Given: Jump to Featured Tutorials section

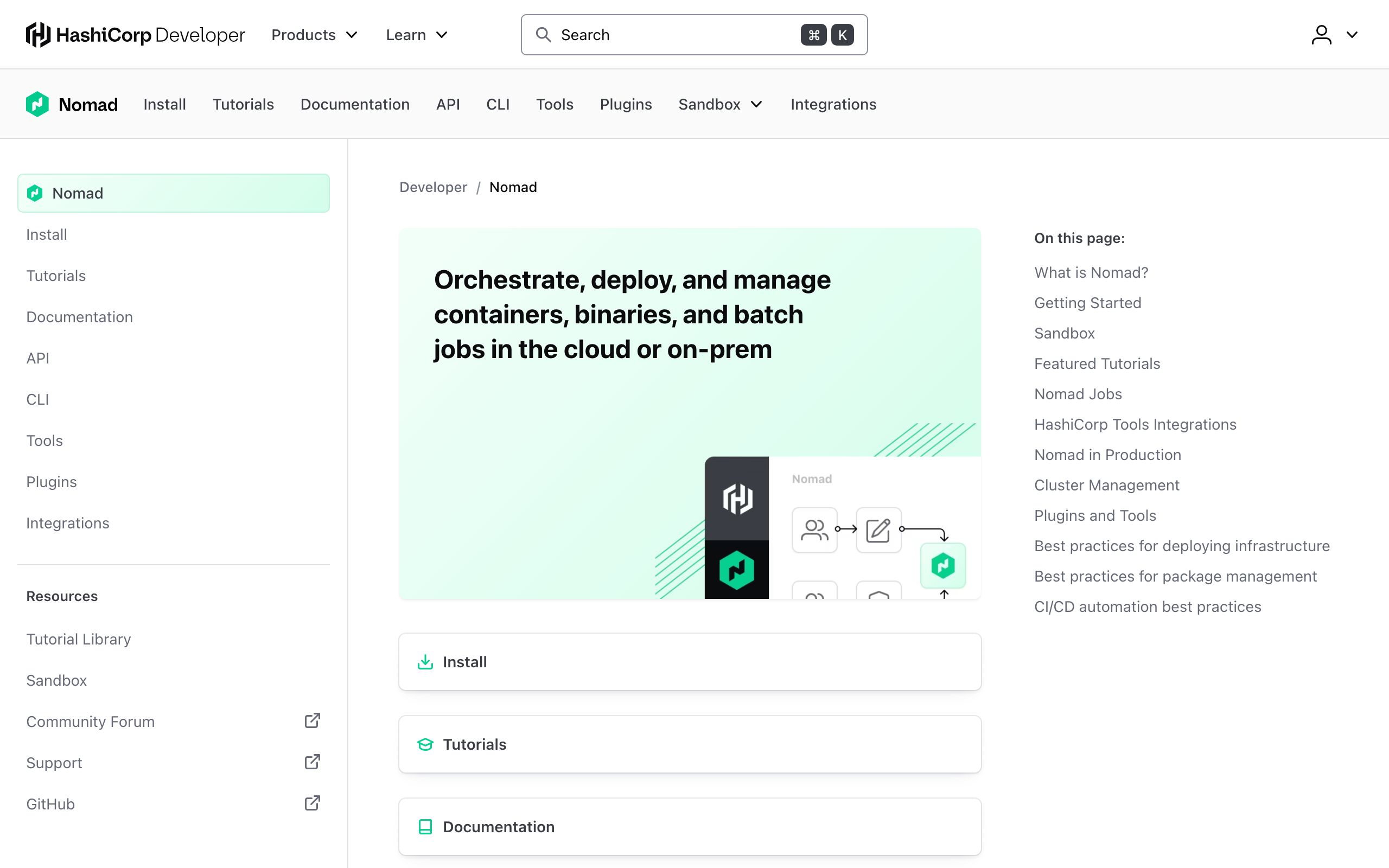Looking at the screenshot, I should coord(1097,363).
